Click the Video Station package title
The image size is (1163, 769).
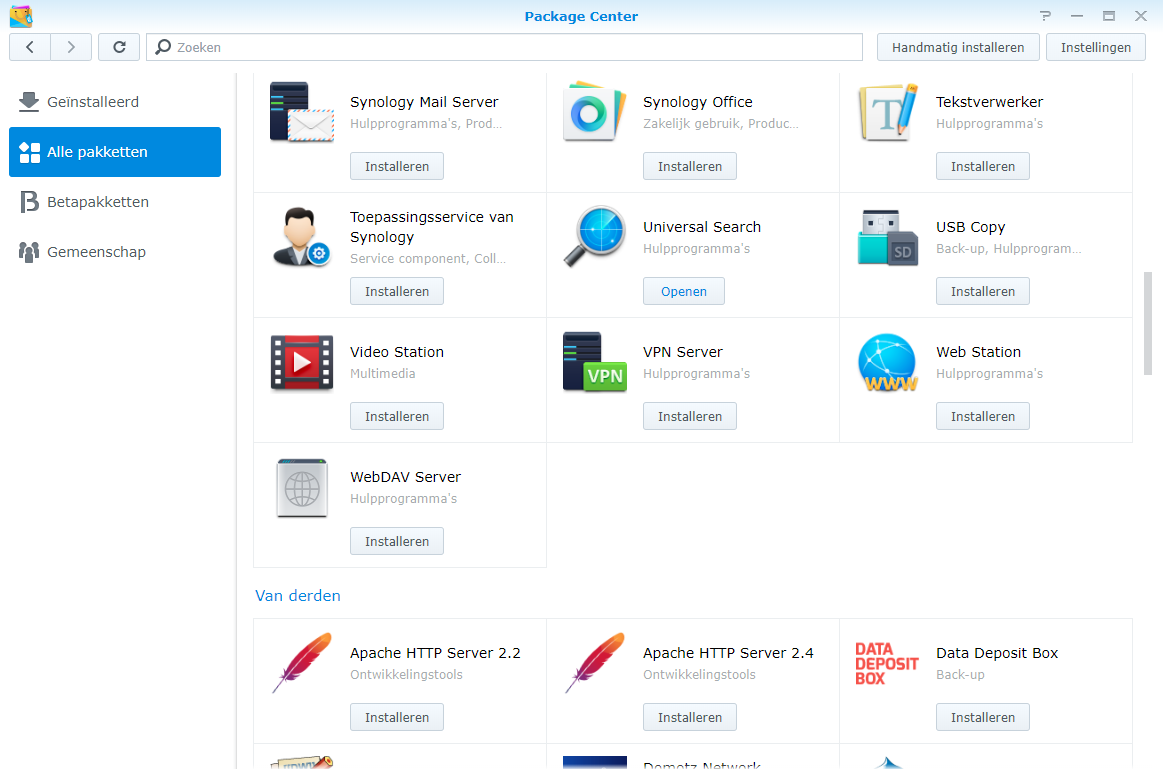point(397,352)
